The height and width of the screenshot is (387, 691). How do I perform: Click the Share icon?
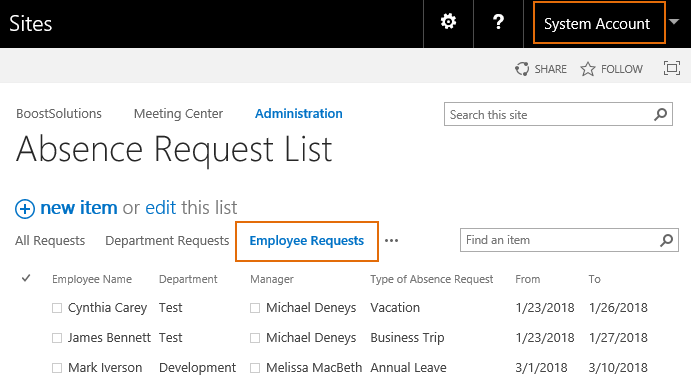(x=522, y=69)
